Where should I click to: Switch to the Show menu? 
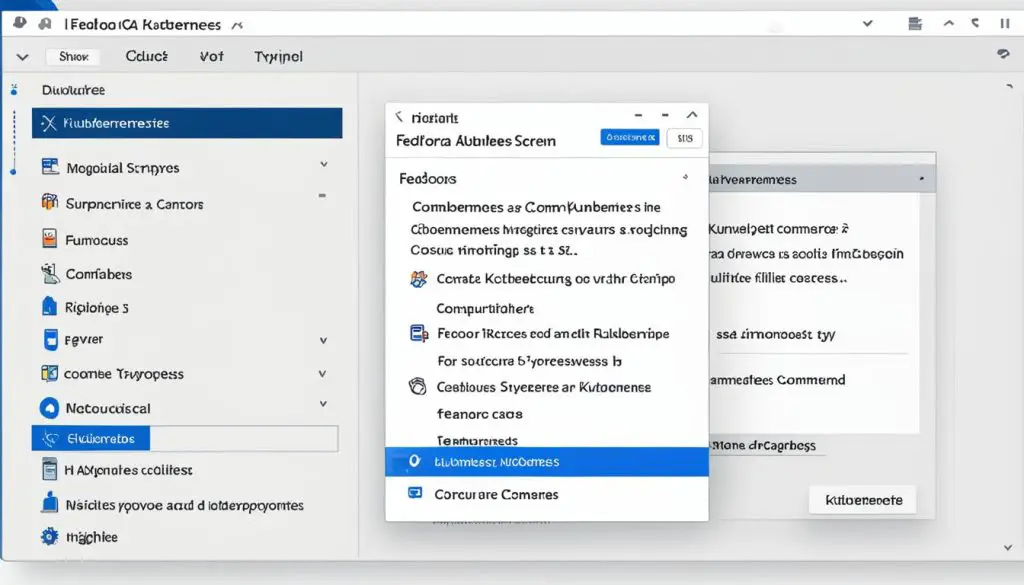(x=73, y=56)
